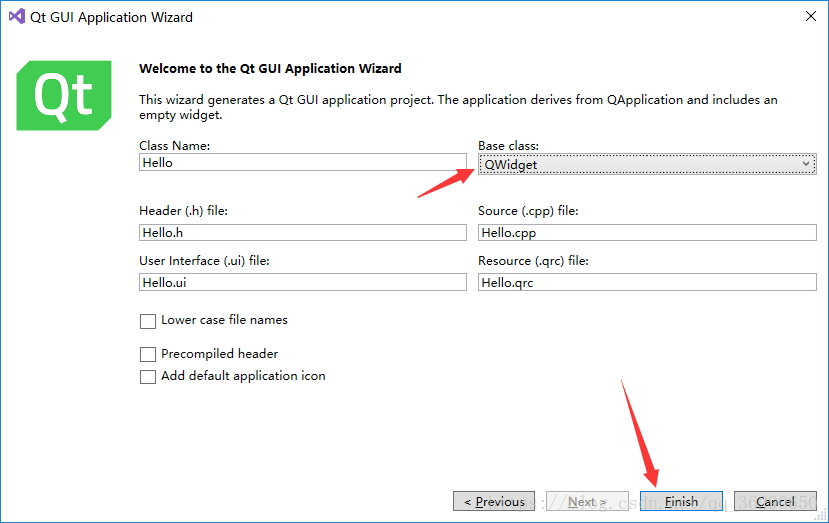Edit the Resource file field Hello.qrc
829x523 pixels.
[x=647, y=282]
